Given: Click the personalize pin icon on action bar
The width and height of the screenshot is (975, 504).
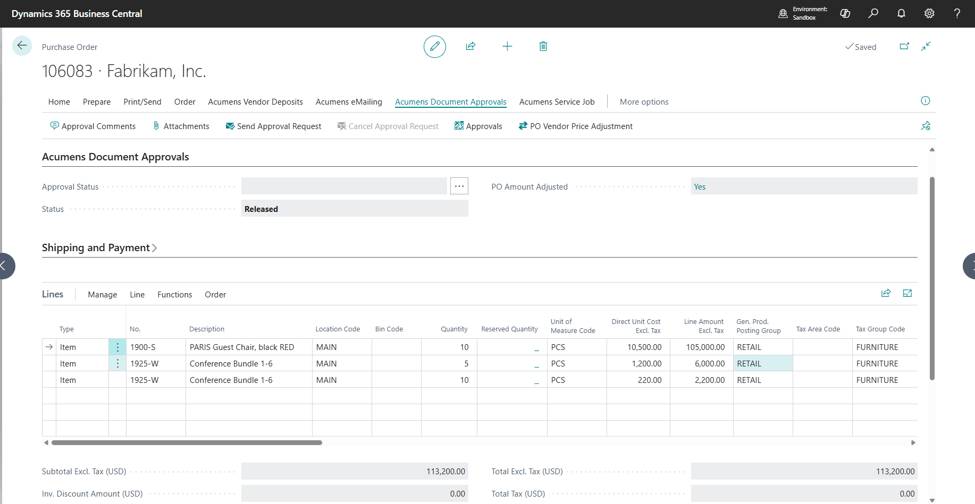Looking at the screenshot, I should 926,126.
